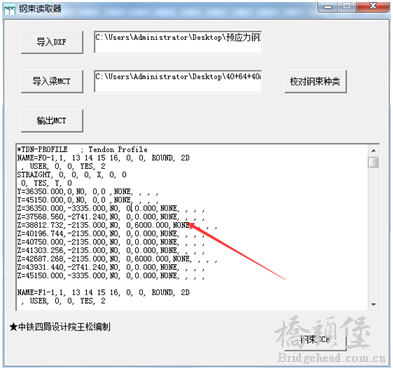The height and width of the screenshot is (370, 393).
Task: Click the NAME=F1-1 tendon line
Action: click(x=103, y=292)
